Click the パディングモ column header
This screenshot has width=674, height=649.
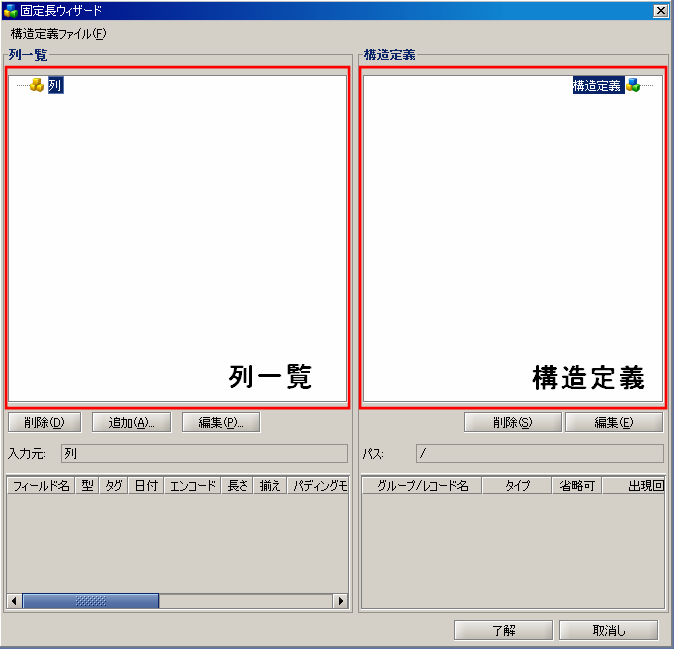tap(318, 486)
